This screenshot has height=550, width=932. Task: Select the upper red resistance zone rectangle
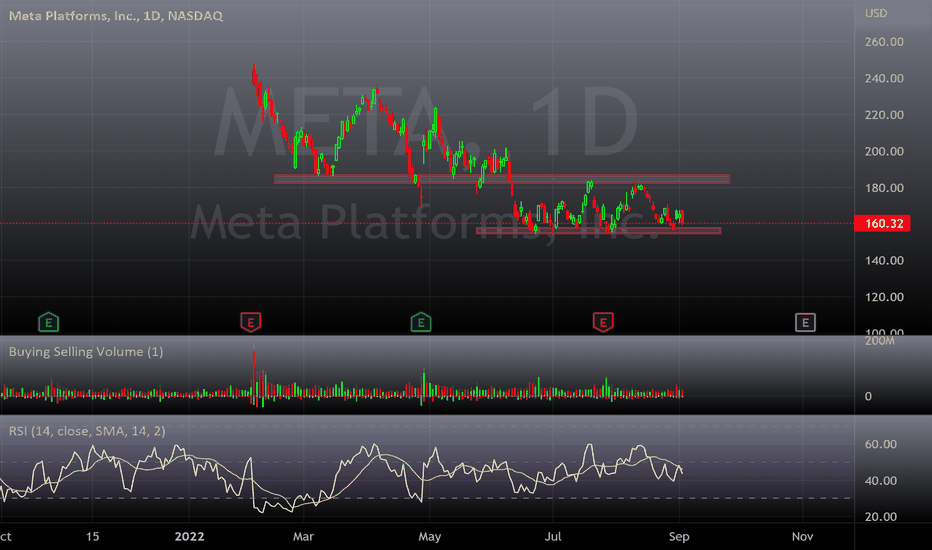pyautogui.click(x=502, y=179)
